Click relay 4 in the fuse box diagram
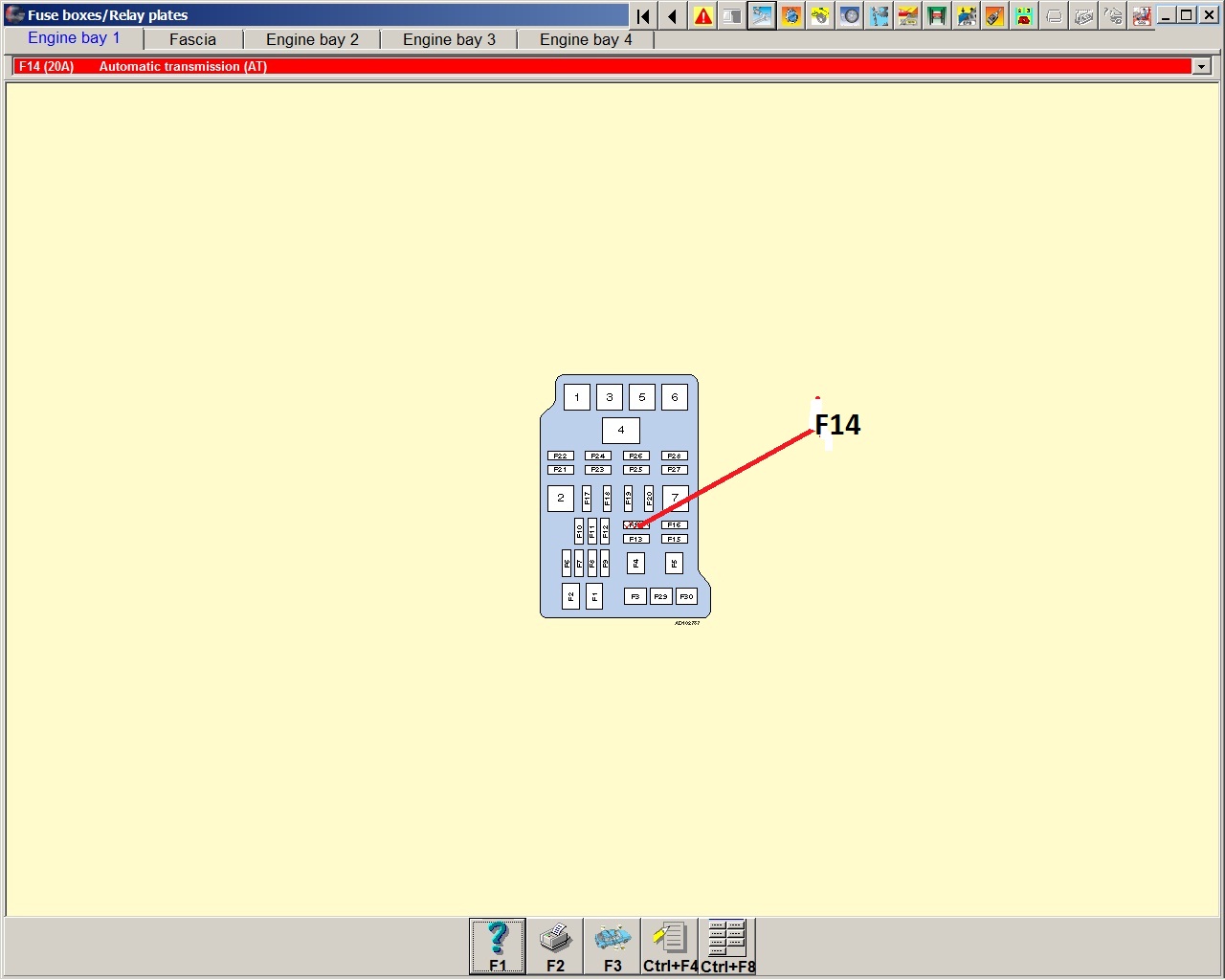 click(x=621, y=431)
